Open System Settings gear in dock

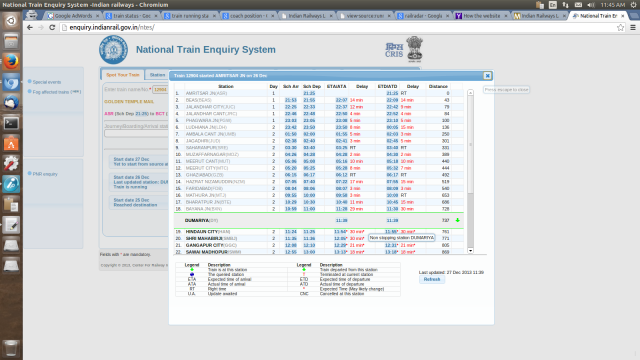point(11,164)
